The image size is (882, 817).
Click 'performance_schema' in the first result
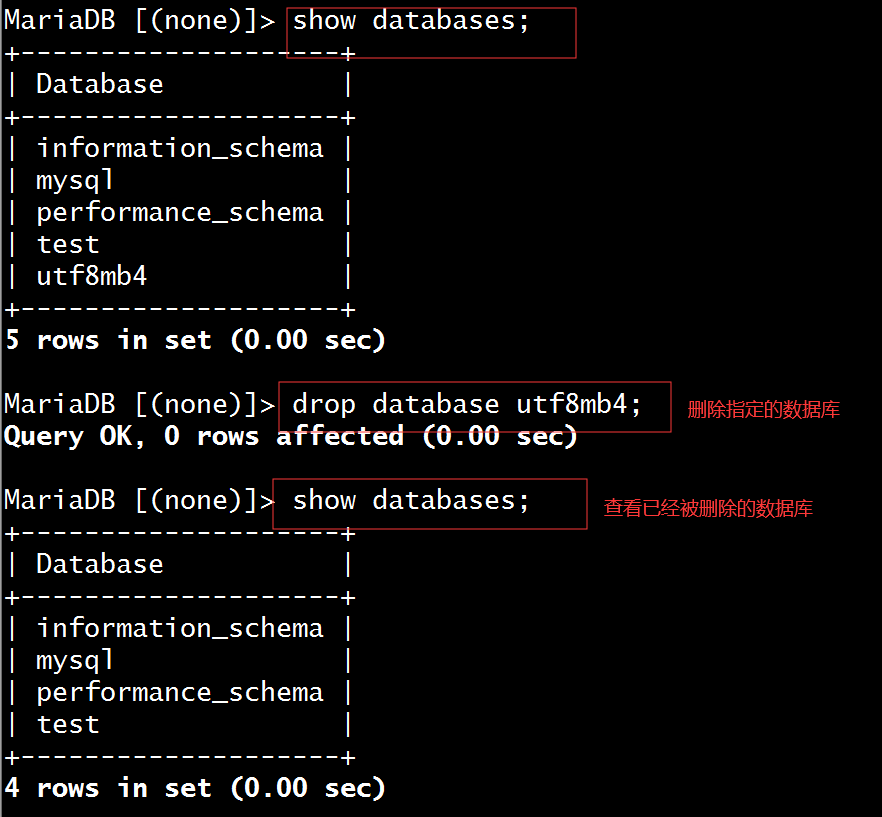coord(180,213)
